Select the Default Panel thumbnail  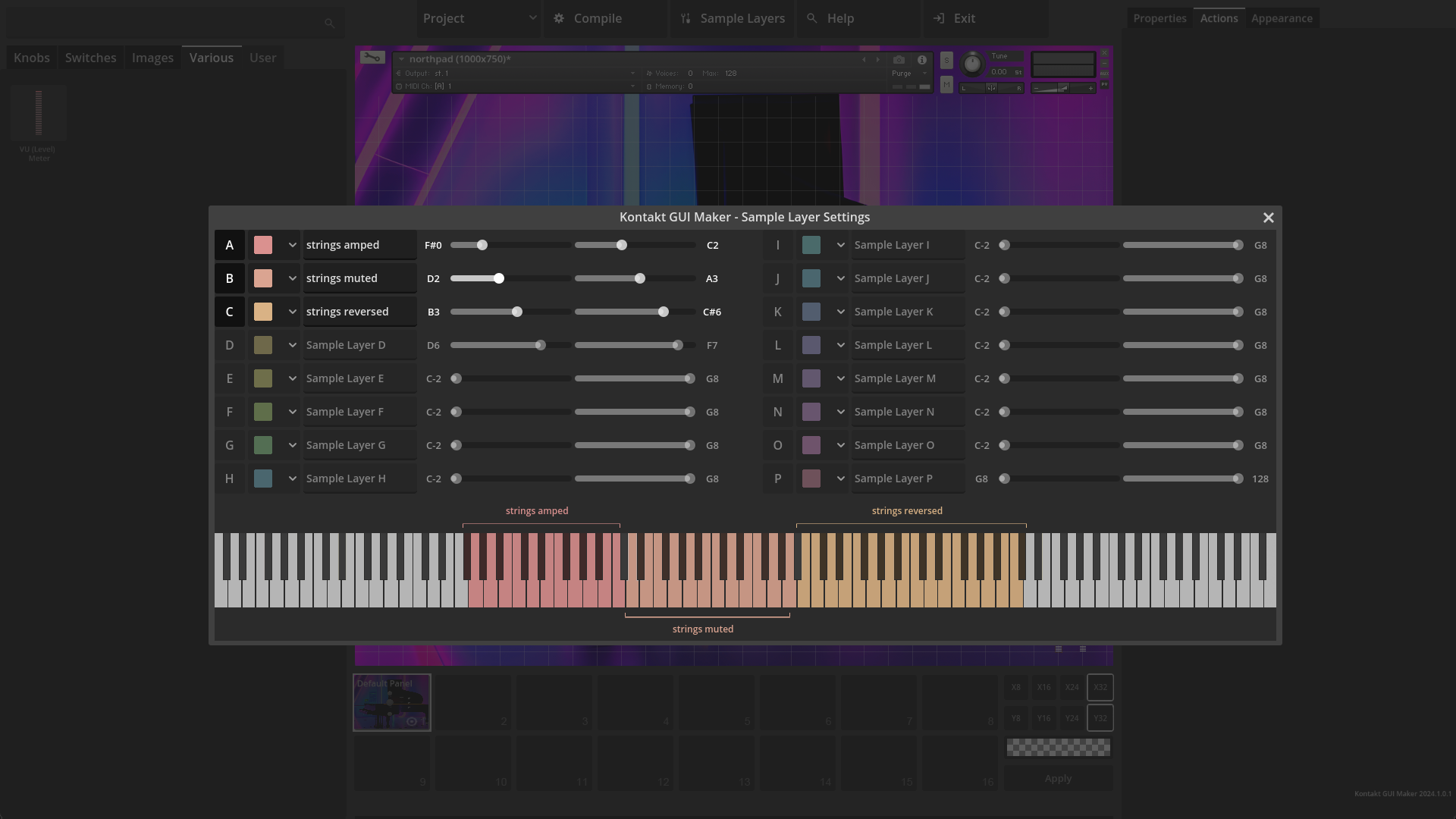(391, 702)
